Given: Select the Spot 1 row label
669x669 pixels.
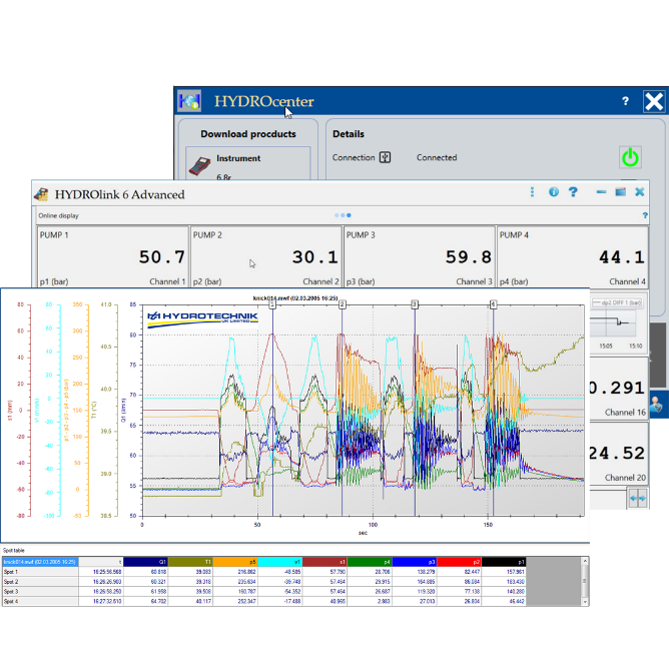Looking at the screenshot, I should click(40, 572).
